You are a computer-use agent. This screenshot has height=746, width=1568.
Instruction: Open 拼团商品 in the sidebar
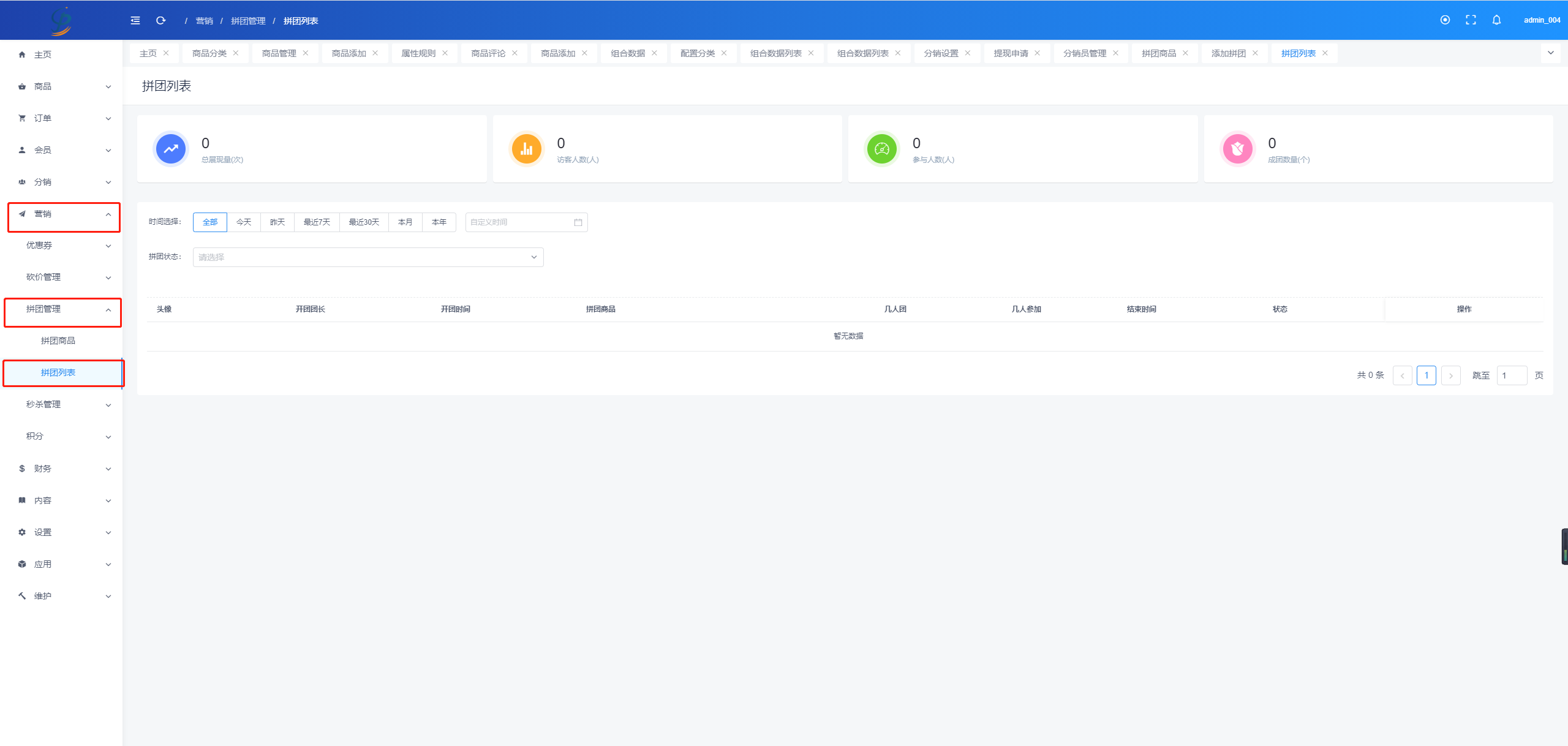coord(58,341)
